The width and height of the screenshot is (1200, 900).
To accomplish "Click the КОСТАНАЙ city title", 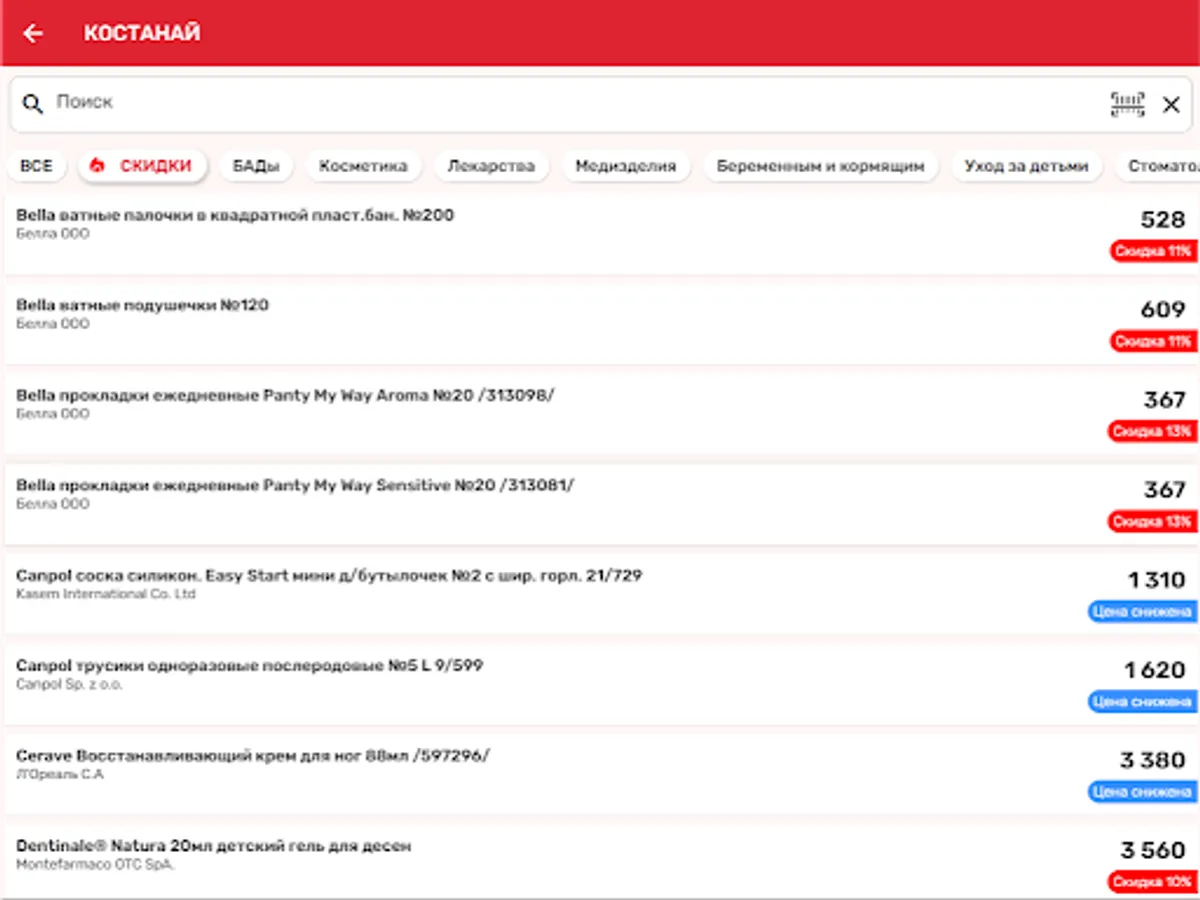I will pyautogui.click(x=142, y=33).
